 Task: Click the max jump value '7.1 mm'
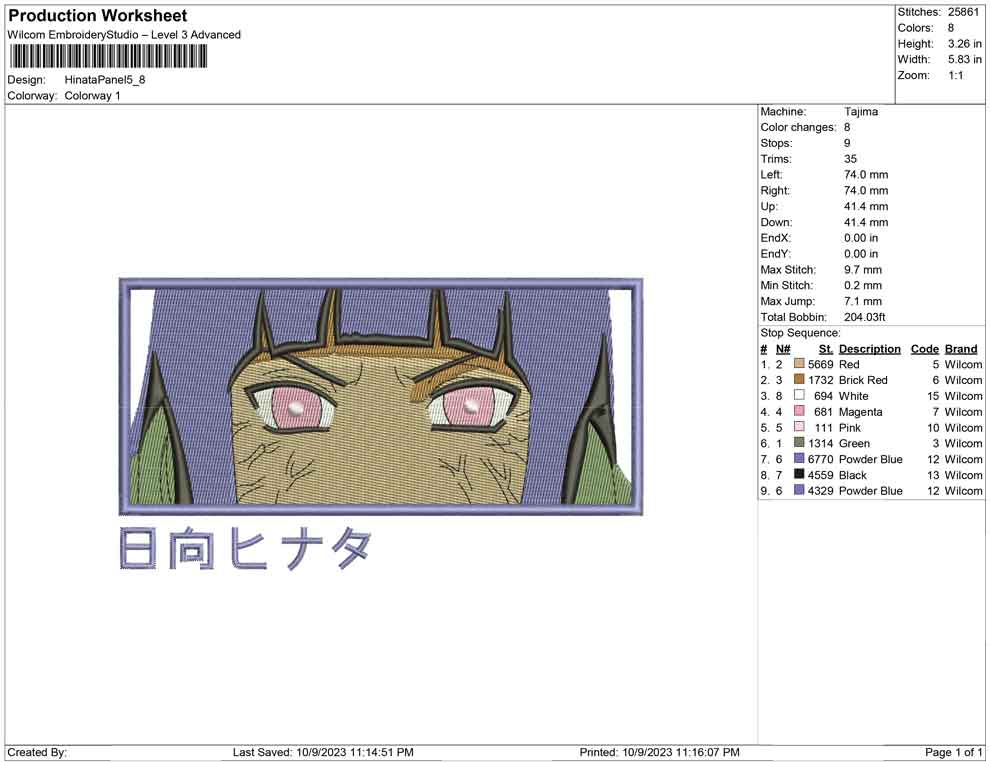point(863,301)
